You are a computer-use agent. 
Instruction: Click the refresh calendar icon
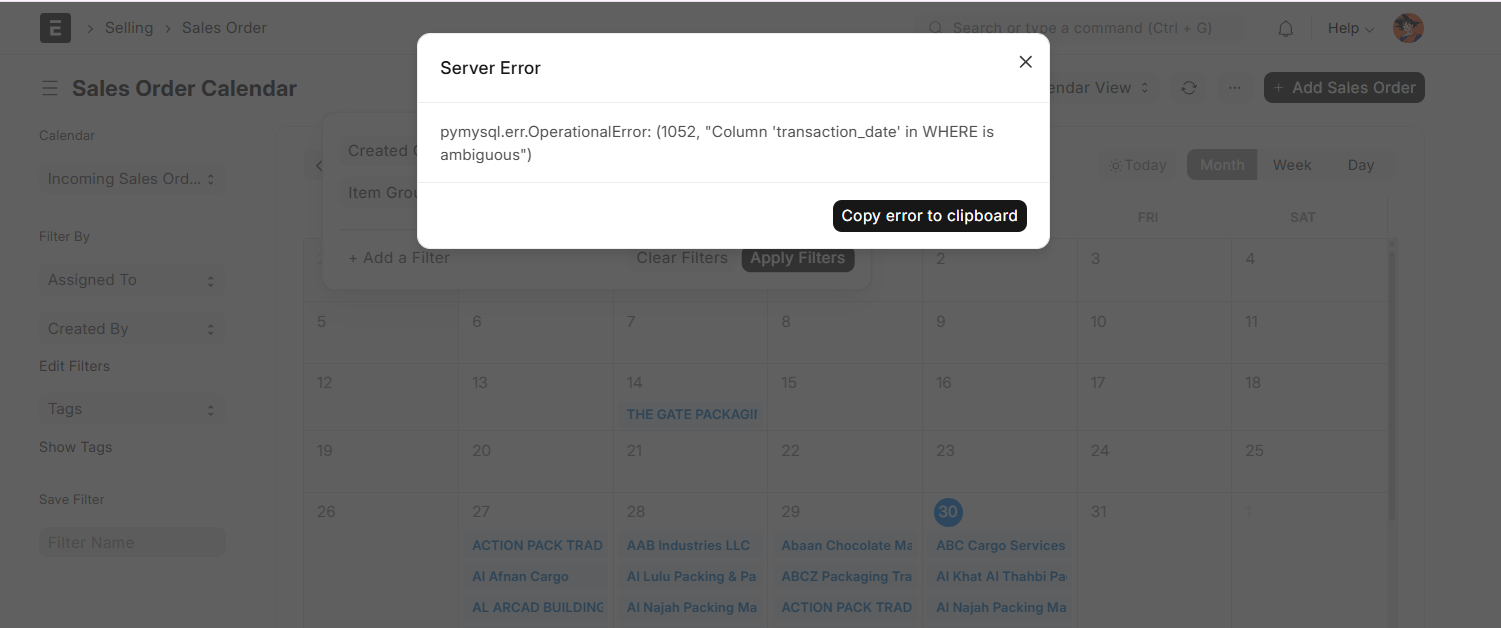click(x=1189, y=88)
